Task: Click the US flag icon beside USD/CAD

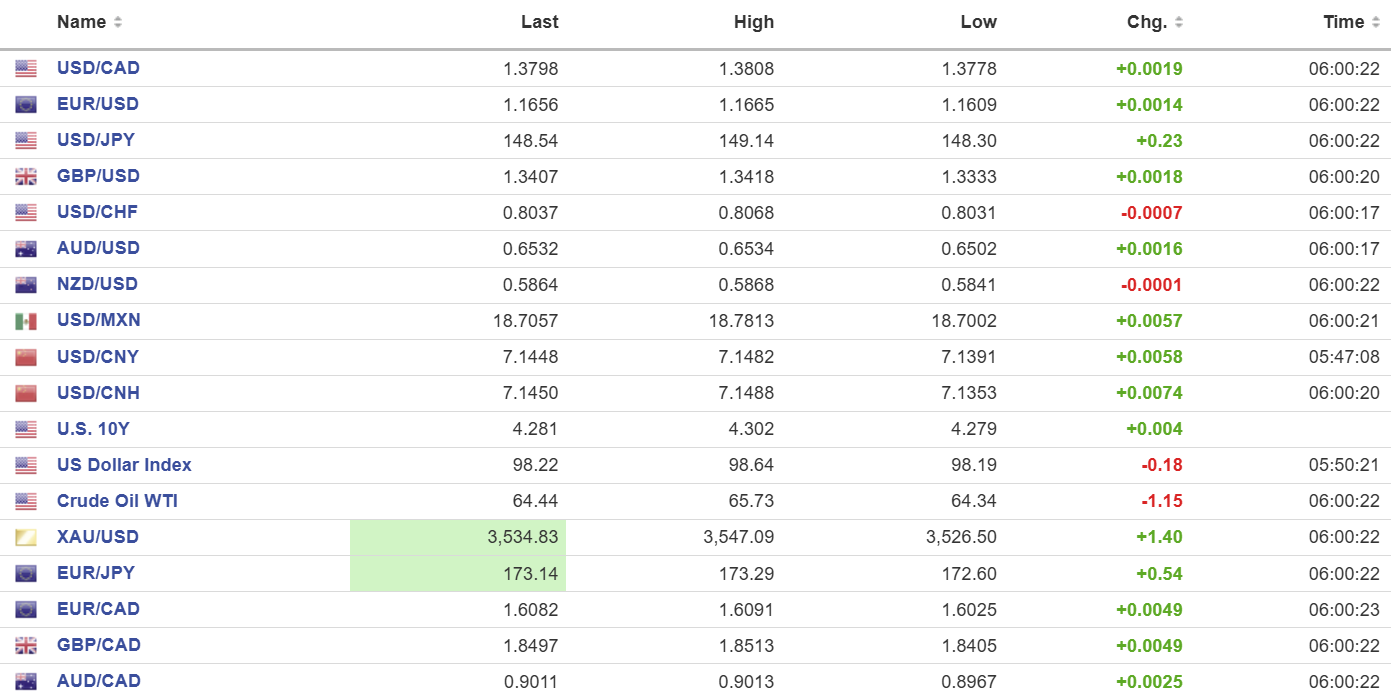Action: pyautogui.click(x=26, y=69)
